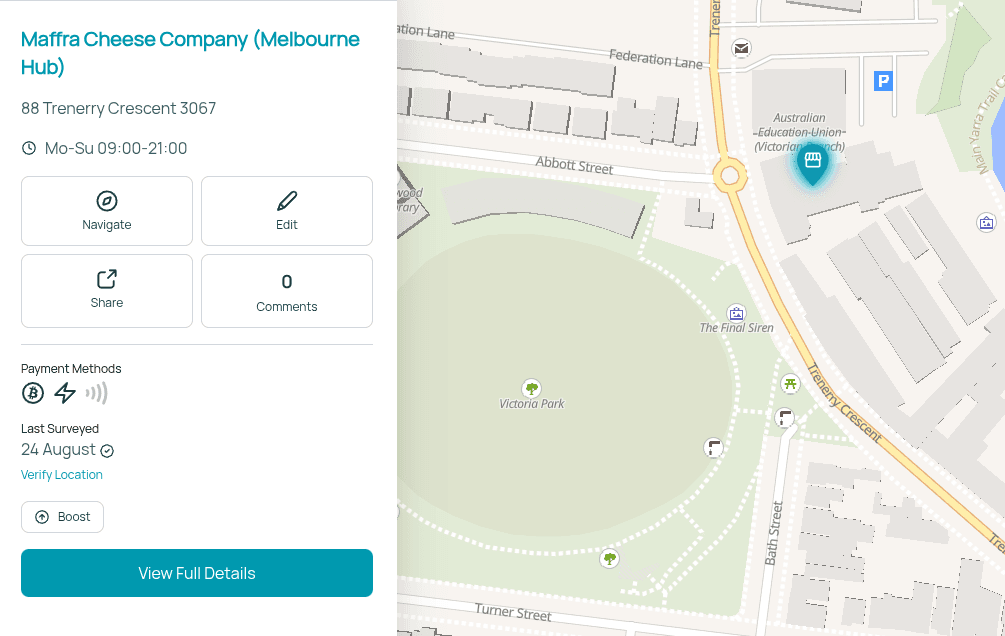
Task: Click the artwork icon near Main Yarra Trail
Action: coord(987,222)
